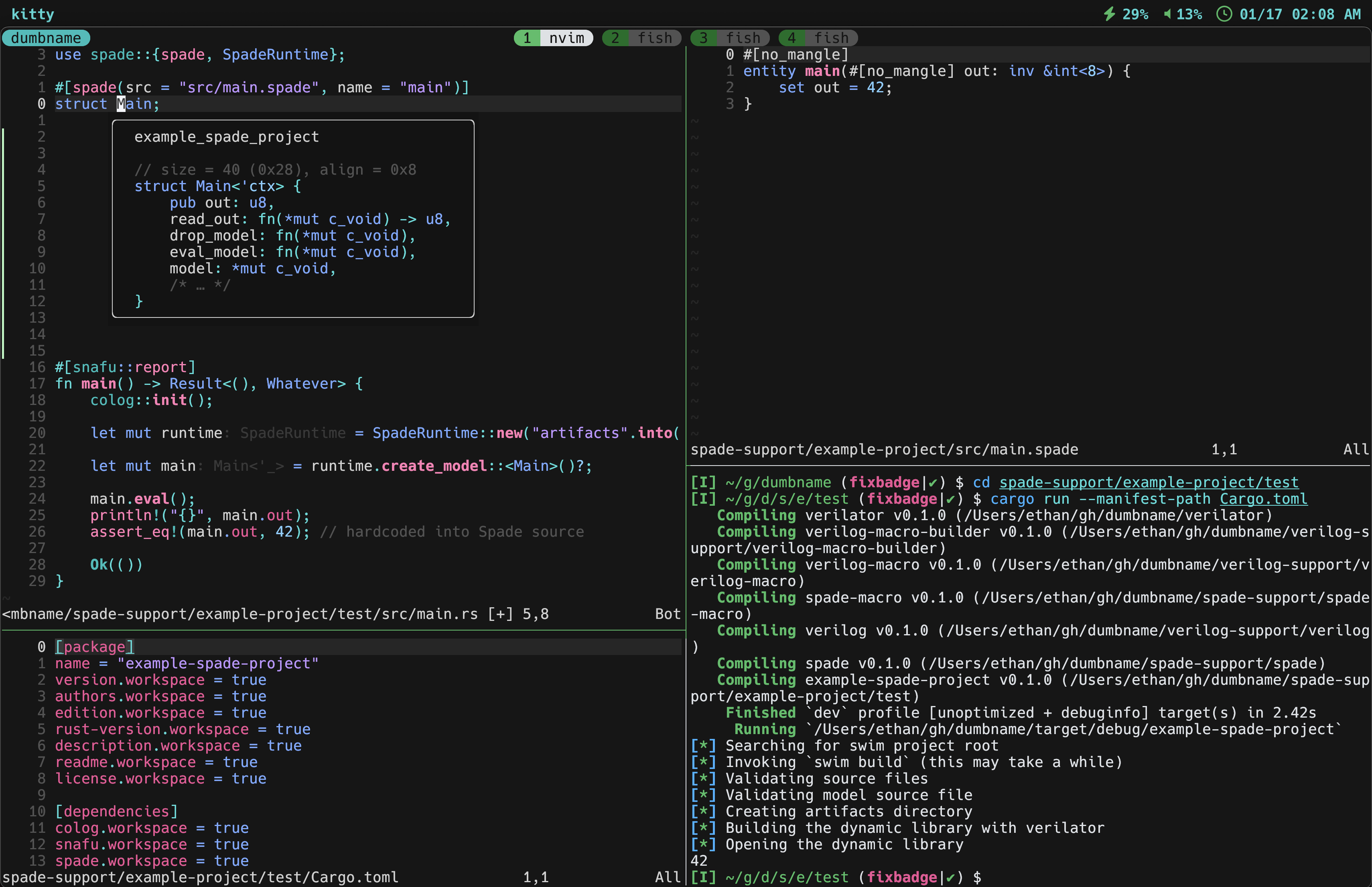Click the green number 4 tab badge
This screenshot has width=1372, height=887.
[x=792, y=38]
